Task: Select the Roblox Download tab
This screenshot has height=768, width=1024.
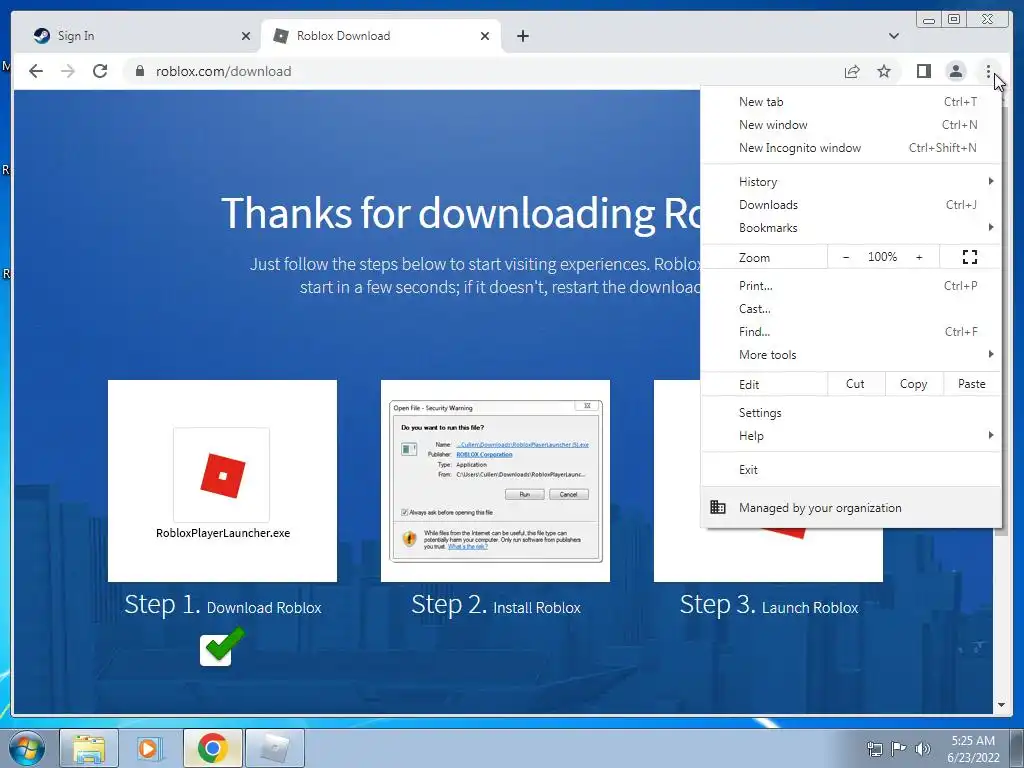Action: point(380,36)
